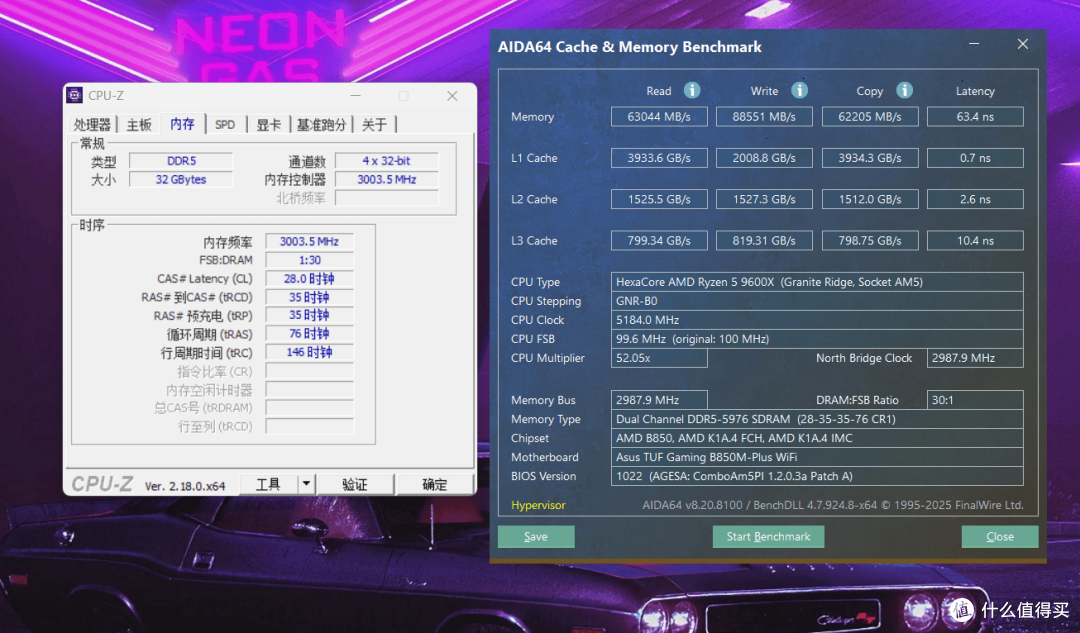
Task: Click the 工具 button in CPU-Z
Action: click(x=269, y=484)
